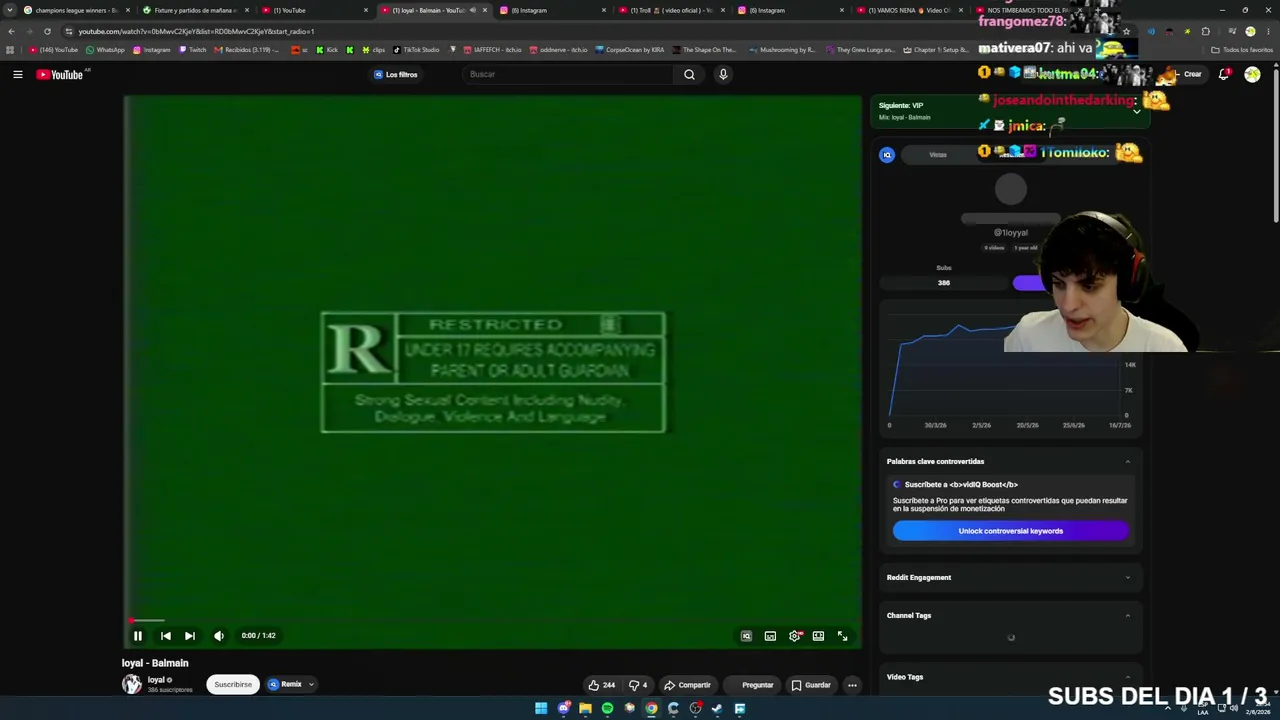Open the Instagram bookmark
This screenshot has height=720, width=1280.
(x=151, y=50)
